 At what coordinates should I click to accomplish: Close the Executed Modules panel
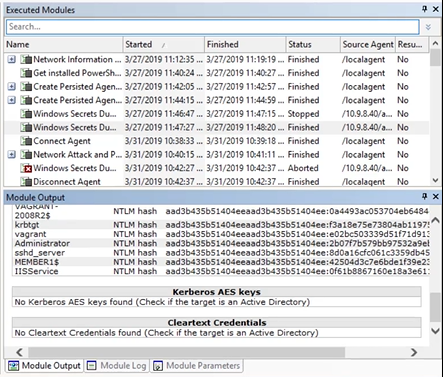click(435, 9)
